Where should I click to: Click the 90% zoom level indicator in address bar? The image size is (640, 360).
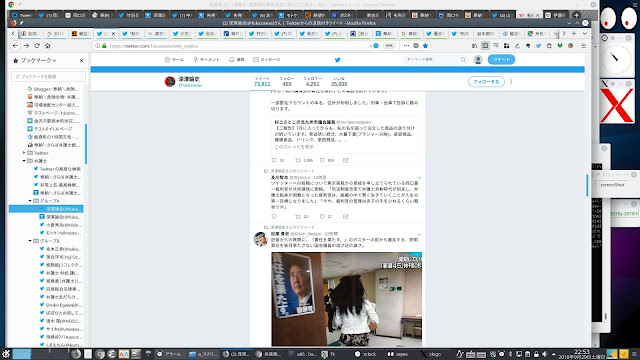(x=389, y=46)
